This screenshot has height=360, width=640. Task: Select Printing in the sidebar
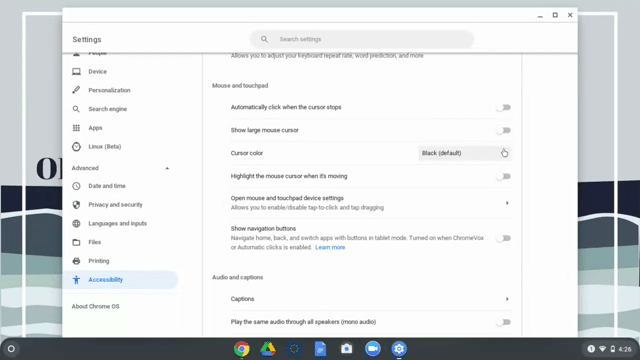point(99,261)
